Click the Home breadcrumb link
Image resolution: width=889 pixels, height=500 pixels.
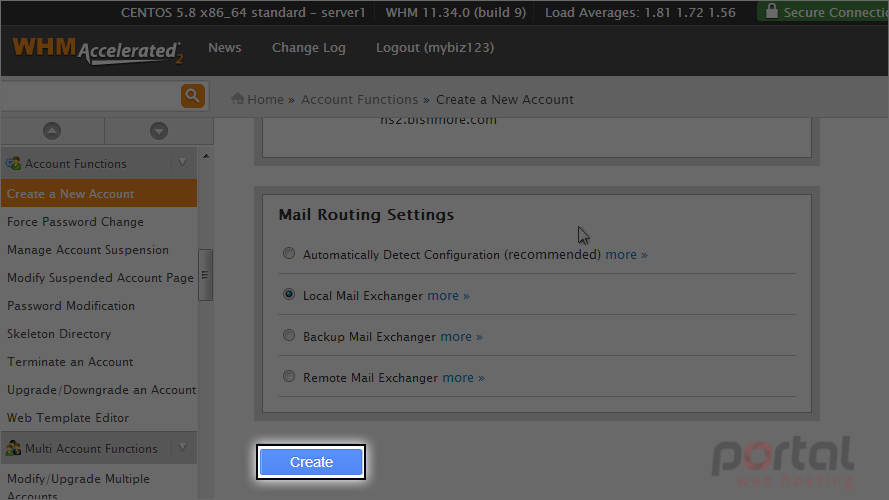pyautogui.click(x=265, y=99)
